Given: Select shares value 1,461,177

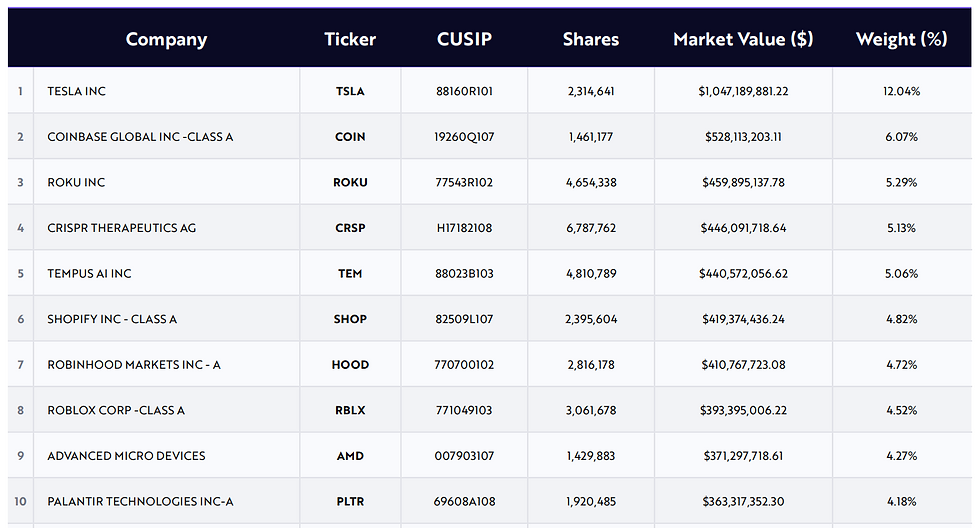Looking at the screenshot, I should [x=591, y=137].
